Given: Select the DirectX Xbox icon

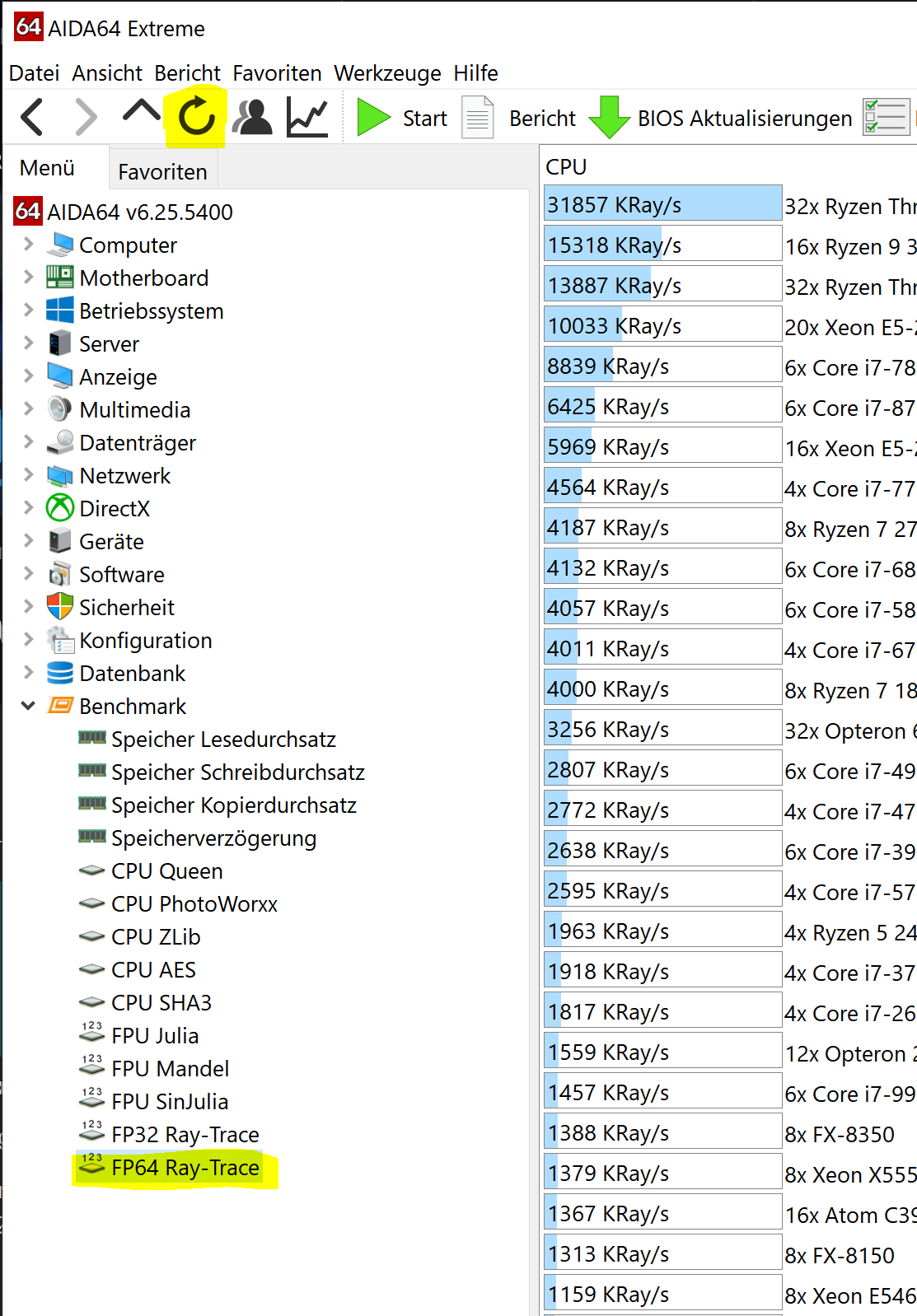Looking at the screenshot, I should pyautogui.click(x=60, y=508).
